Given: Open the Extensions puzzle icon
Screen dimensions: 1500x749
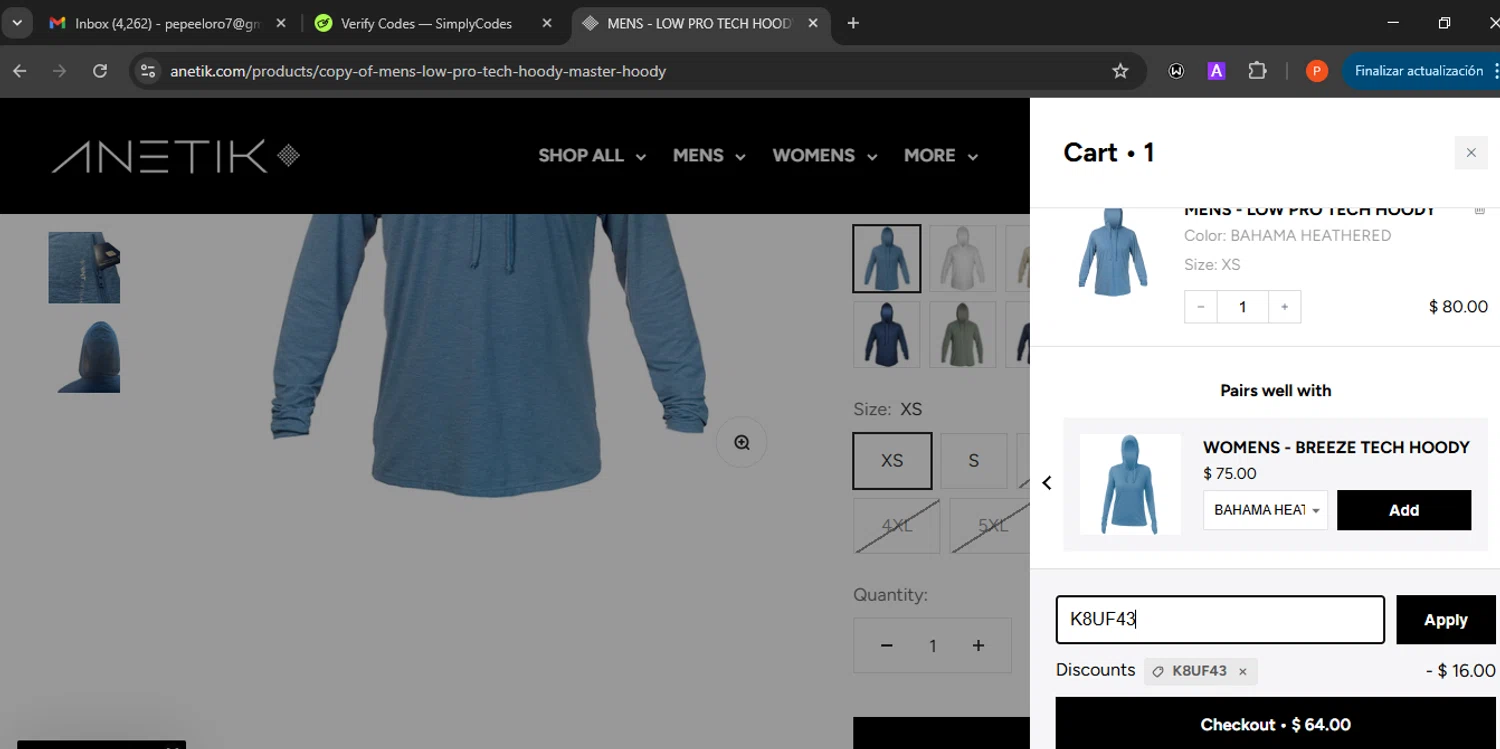Looking at the screenshot, I should (x=1257, y=71).
